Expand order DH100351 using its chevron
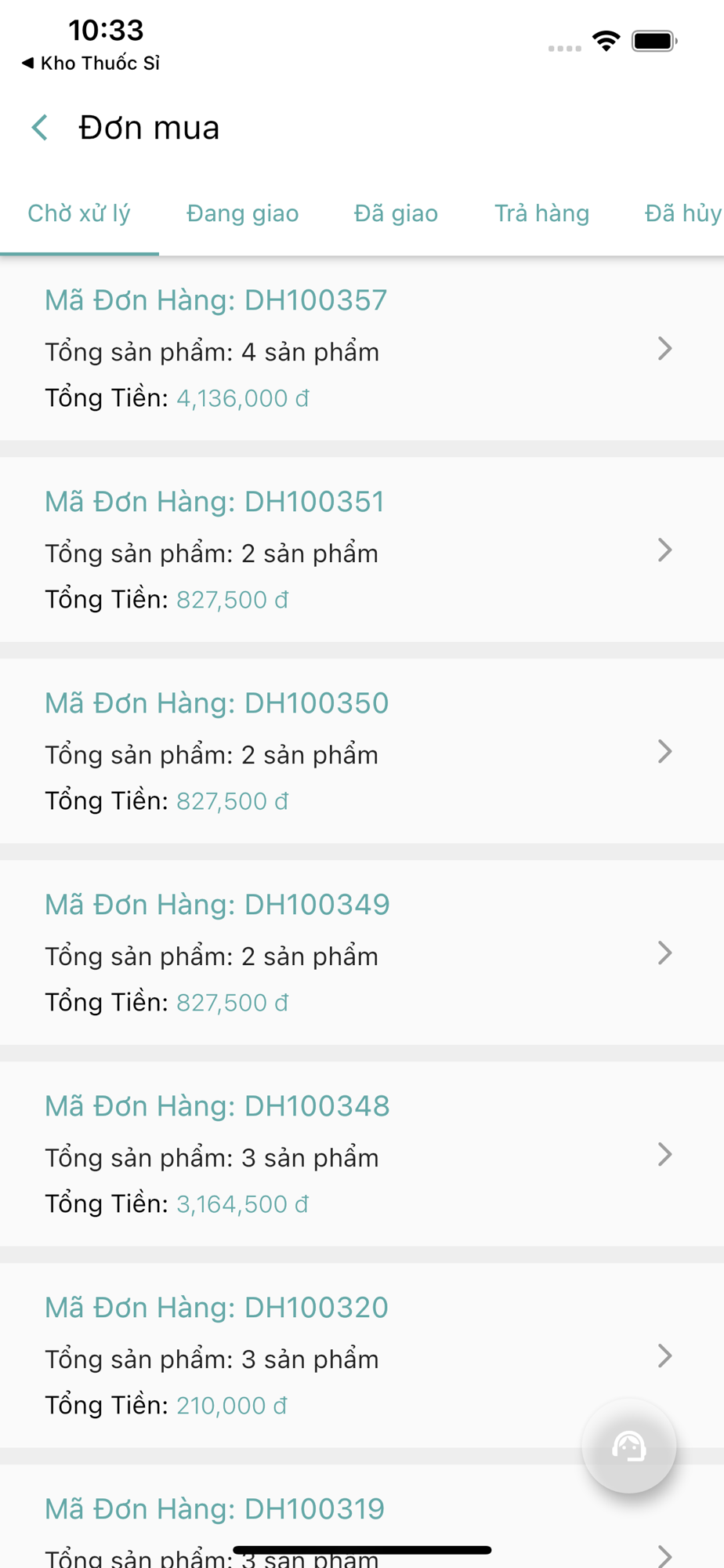 click(x=664, y=550)
